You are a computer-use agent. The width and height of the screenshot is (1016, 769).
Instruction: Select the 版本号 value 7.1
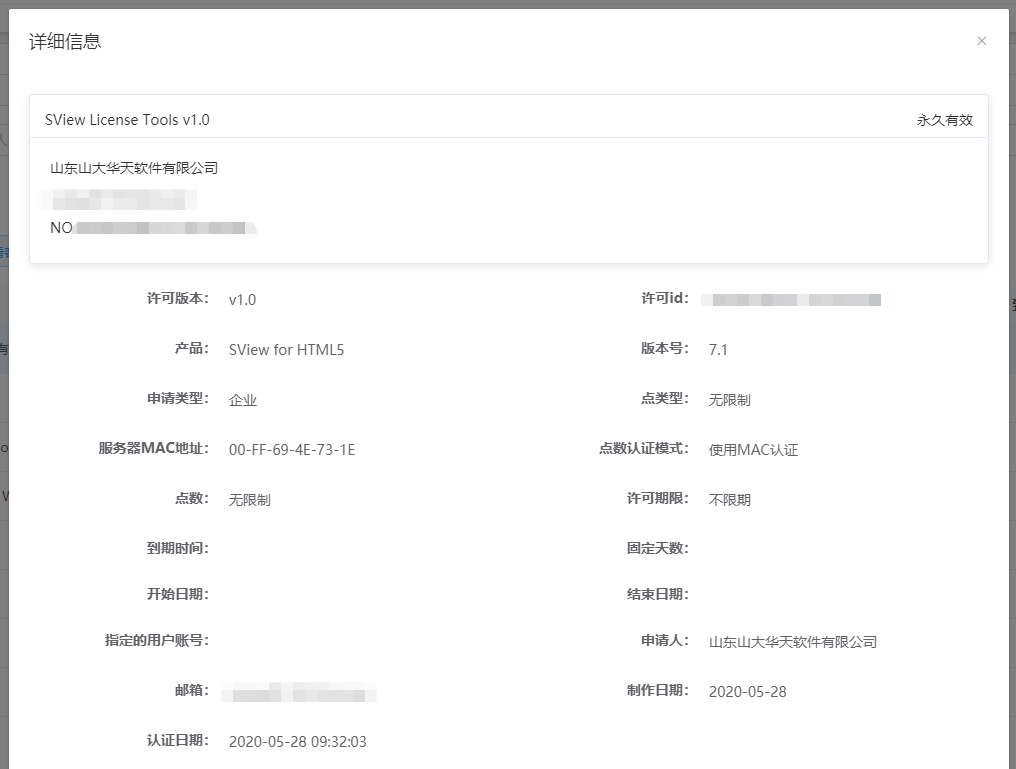(x=718, y=350)
